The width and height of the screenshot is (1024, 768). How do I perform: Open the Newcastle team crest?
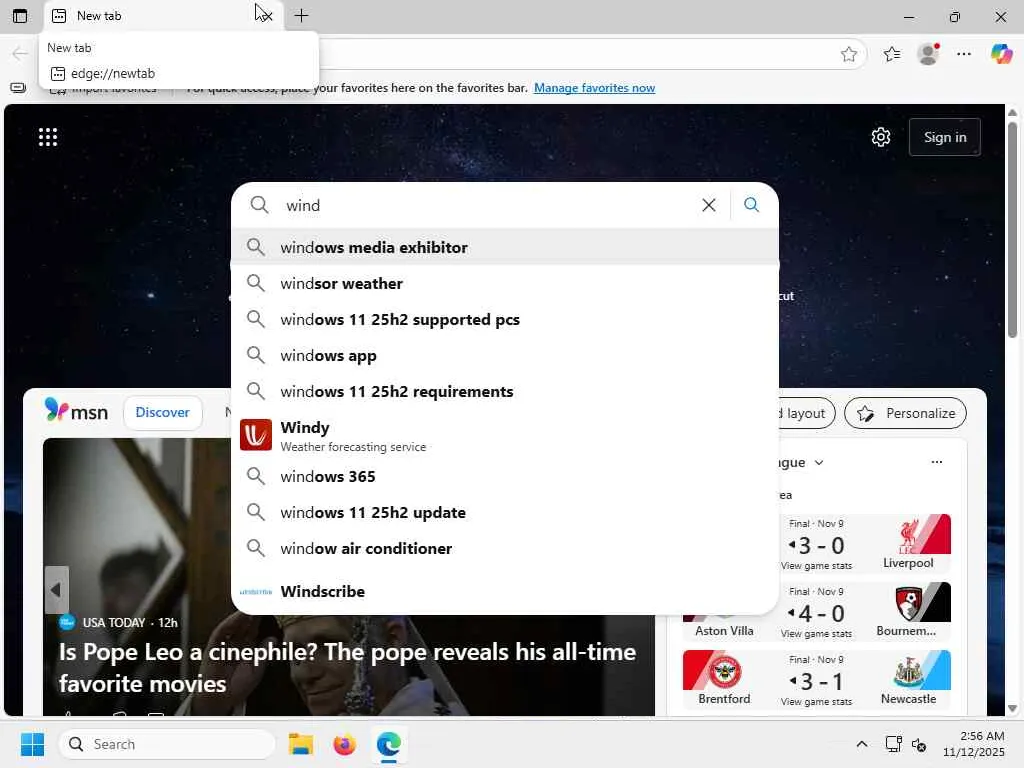point(908,671)
